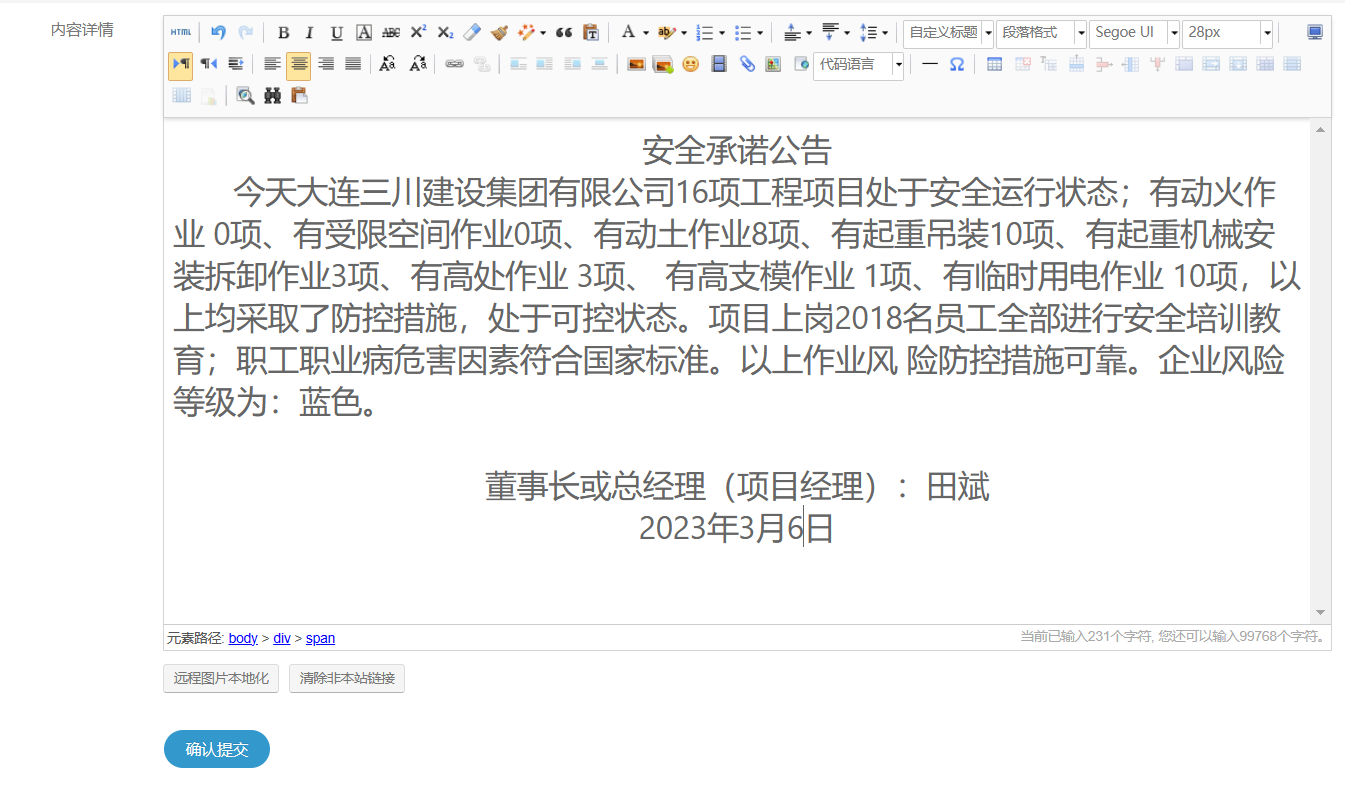Align text to the left
Screen dimensions: 1345x811
click(x=272, y=64)
